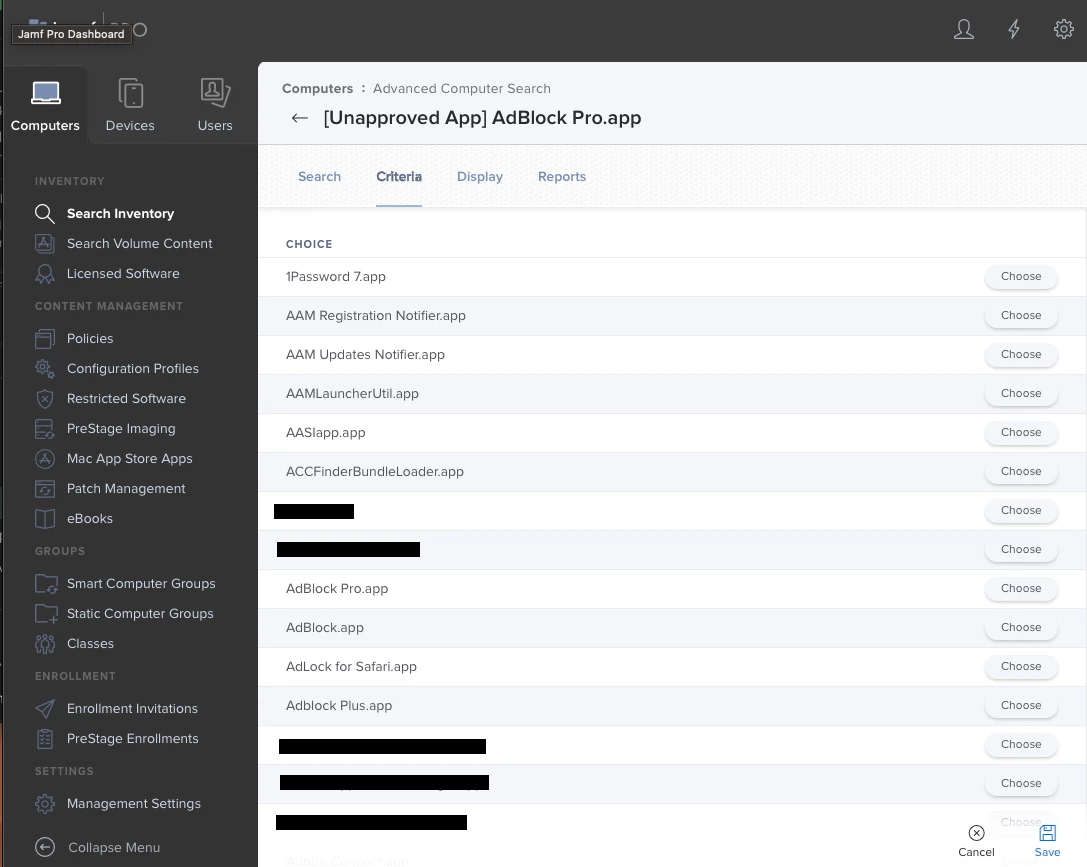The height and width of the screenshot is (867, 1087).
Task: Open Management Settings label
Action: click(134, 803)
